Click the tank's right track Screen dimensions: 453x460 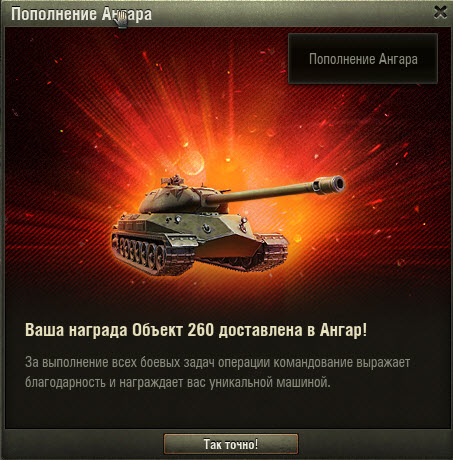coord(272,252)
